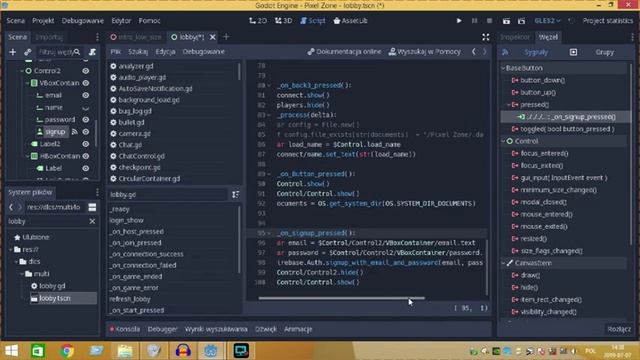The width and height of the screenshot is (640, 360).
Task: Toggle visibility of the Control2 node
Action: point(86,71)
